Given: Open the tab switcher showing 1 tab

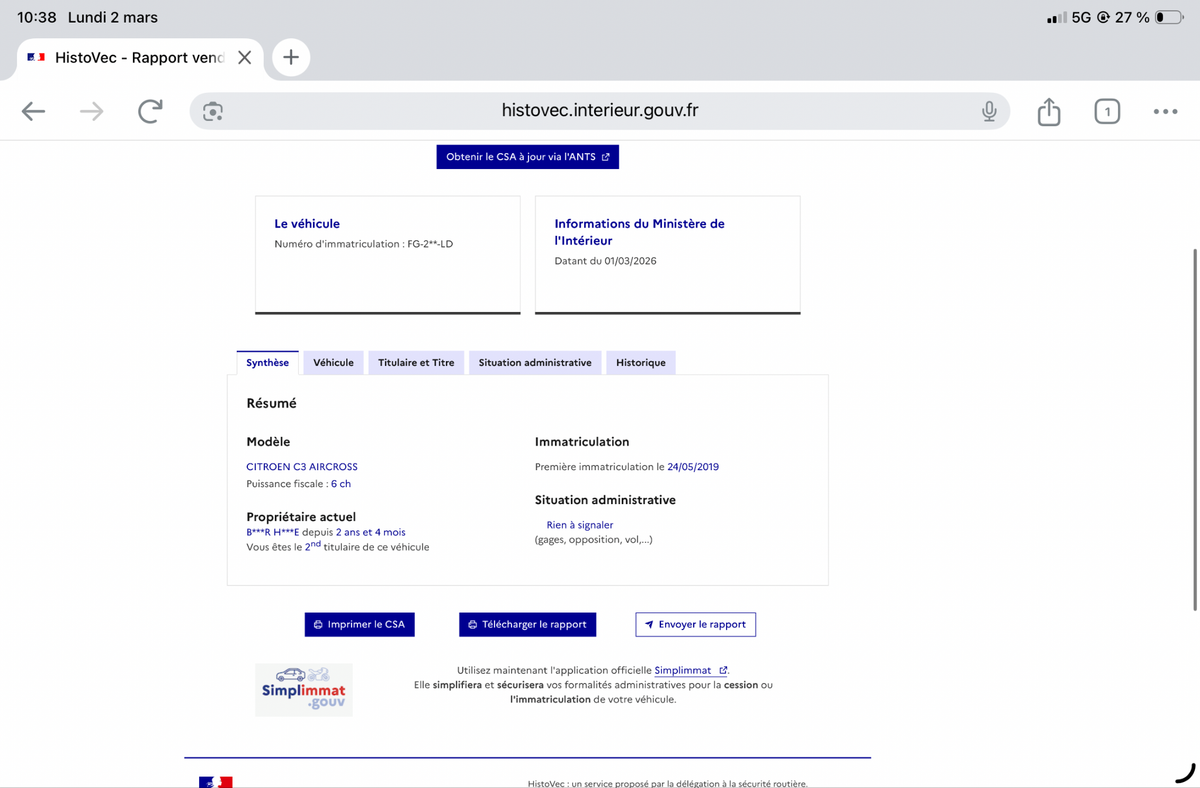Looking at the screenshot, I should pos(1106,112).
